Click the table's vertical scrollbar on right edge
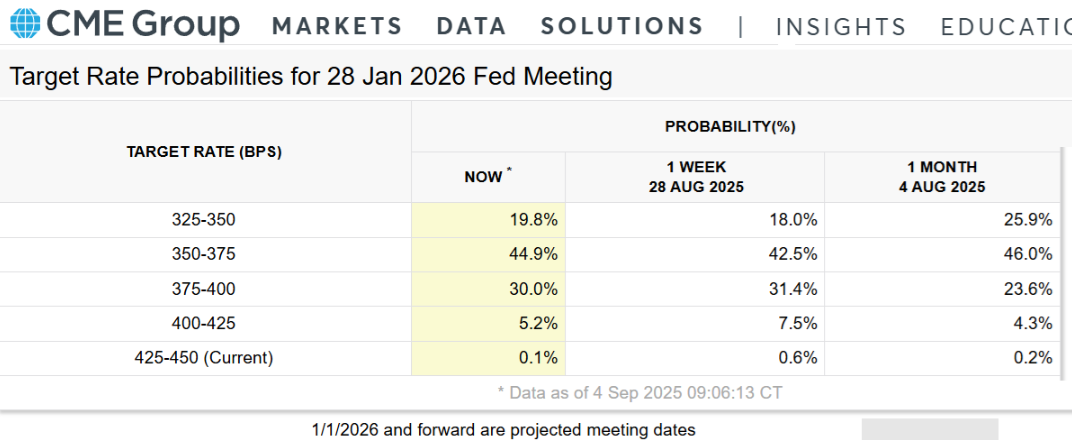Image resolution: width=1072 pixels, height=440 pixels. [1065, 260]
